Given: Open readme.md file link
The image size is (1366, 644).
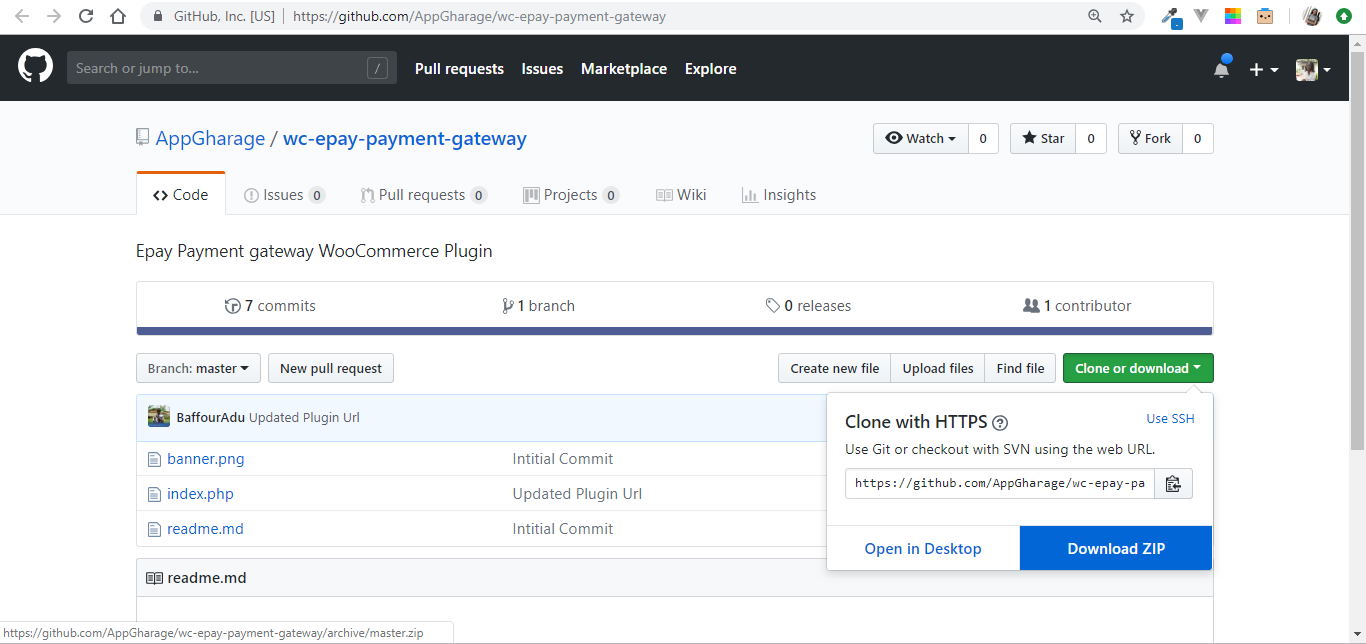Looking at the screenshot, I should point(205,529).
